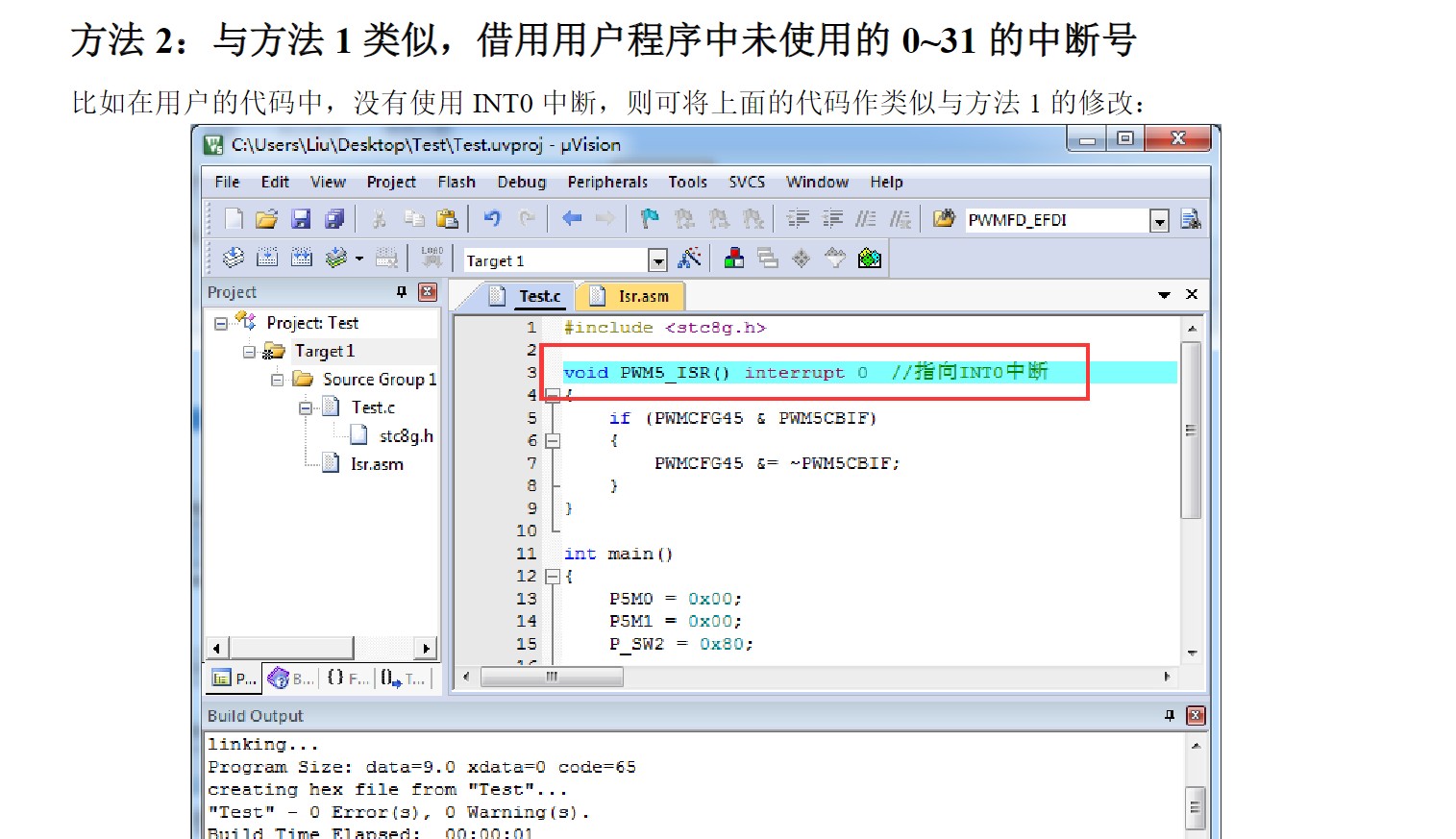The height and width of the screenshot is (839, 1456).
Task: Navigate backwards with blue arrow
Action: point(572,219)
